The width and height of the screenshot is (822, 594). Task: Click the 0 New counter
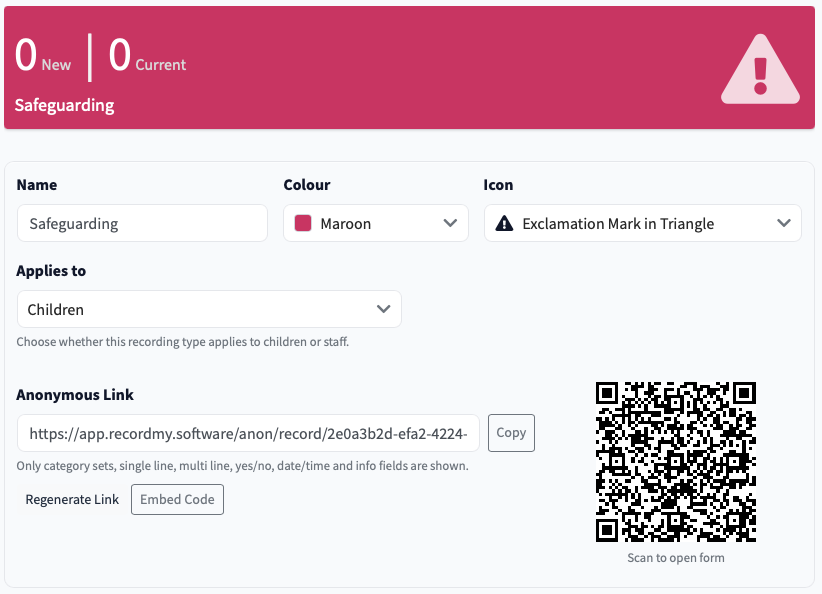tap(43, 55)
